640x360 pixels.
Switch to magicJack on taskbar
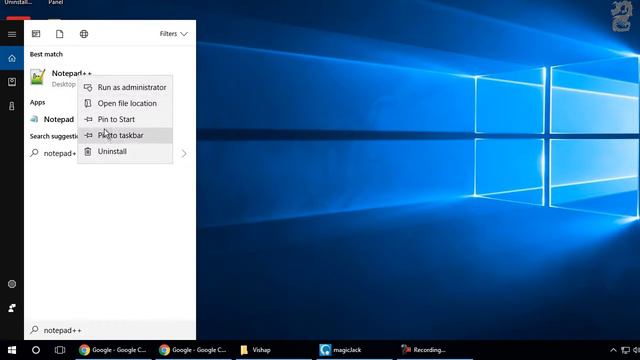click(x=355, y=350)
